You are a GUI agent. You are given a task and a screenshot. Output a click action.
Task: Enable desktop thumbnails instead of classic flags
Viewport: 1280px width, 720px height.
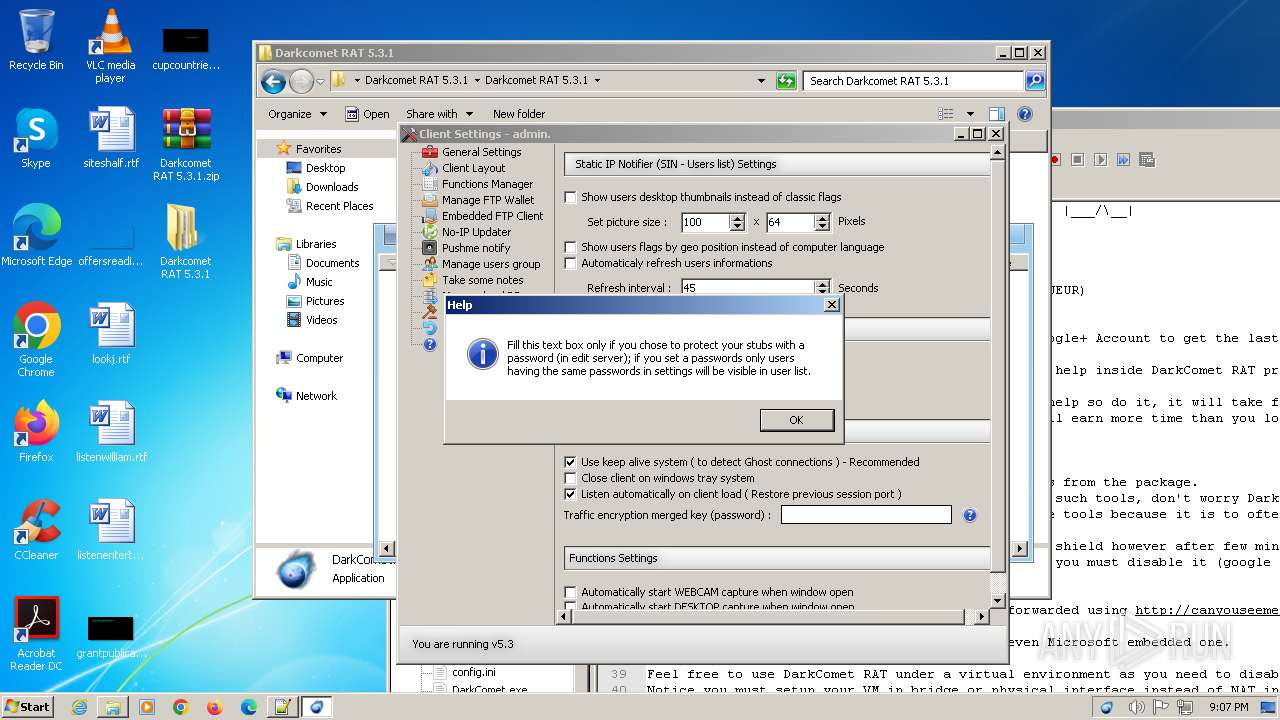tap(570, 197)
